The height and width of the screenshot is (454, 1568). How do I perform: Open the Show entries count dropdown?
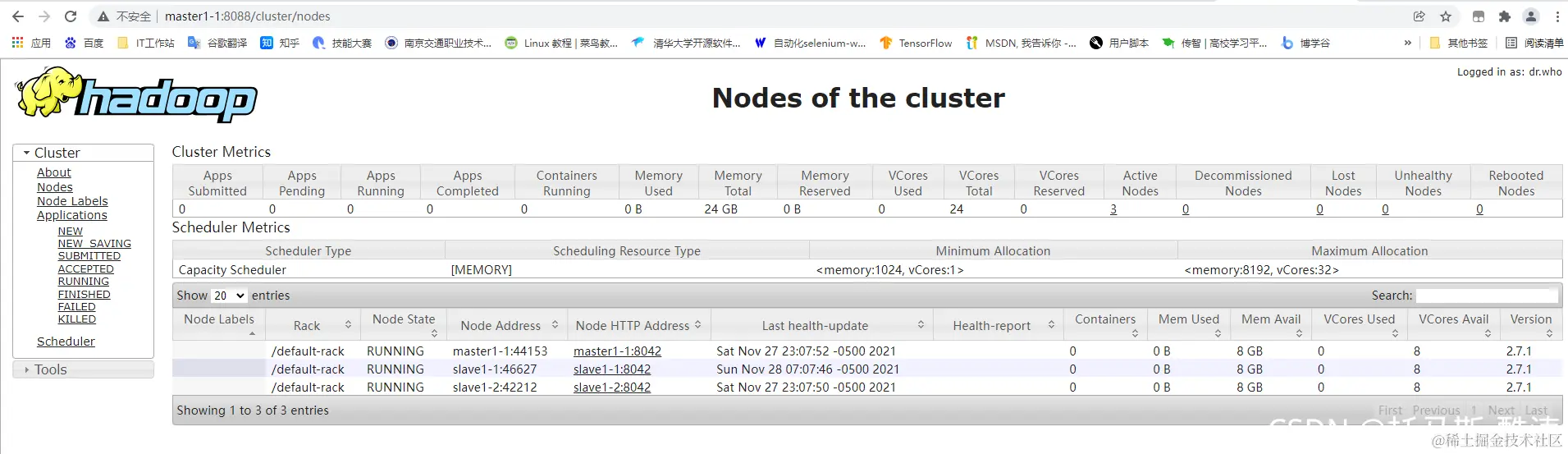pyautogui.click(x=229, y=296)
